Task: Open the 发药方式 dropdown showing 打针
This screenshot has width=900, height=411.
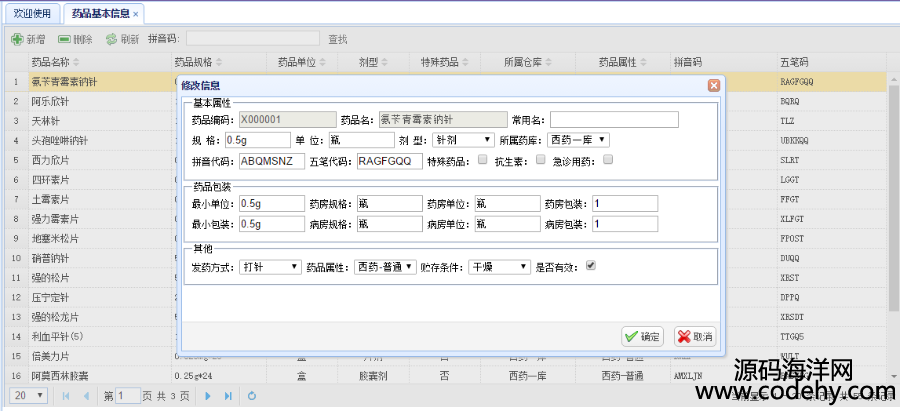Action: (x=269, y=267)
